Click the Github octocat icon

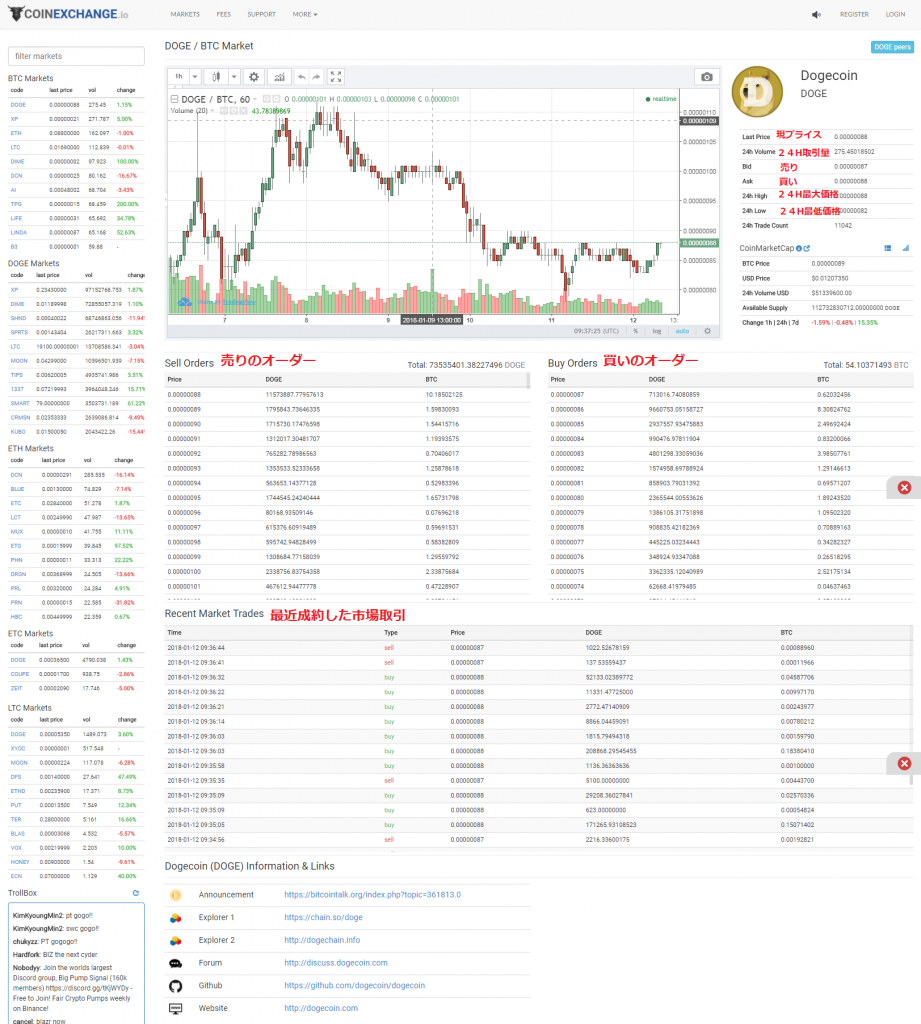tap(175, 985)
